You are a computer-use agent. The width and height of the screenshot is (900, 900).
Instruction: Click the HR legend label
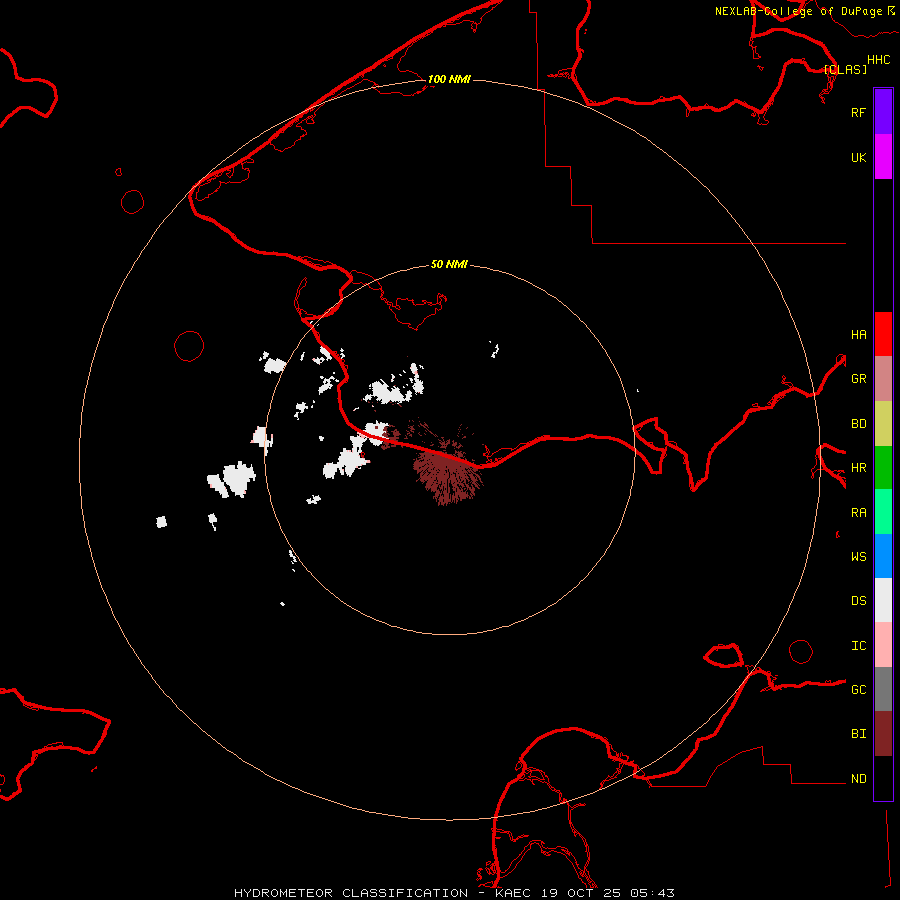click(x=859, y=468)
